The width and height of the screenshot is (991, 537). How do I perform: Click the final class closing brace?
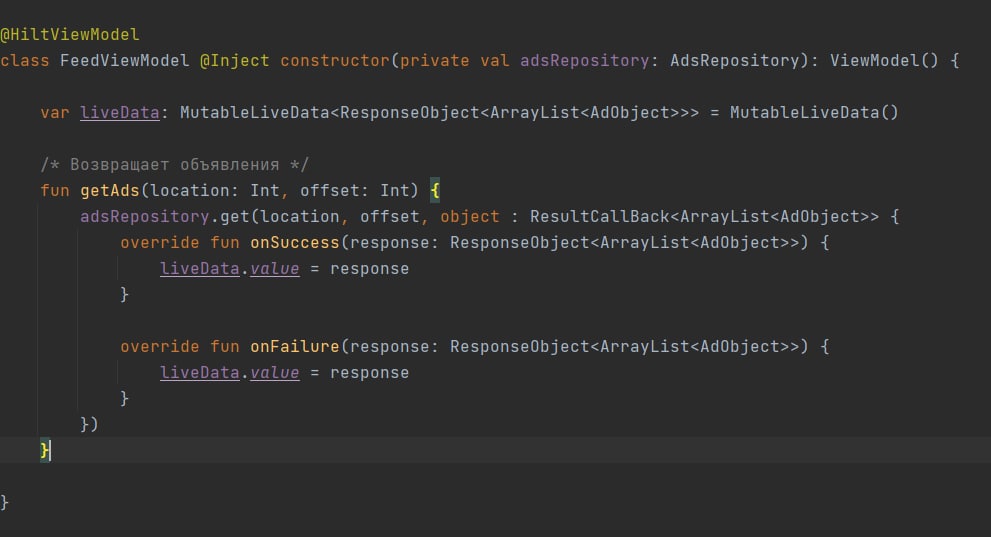pos(4,502)
